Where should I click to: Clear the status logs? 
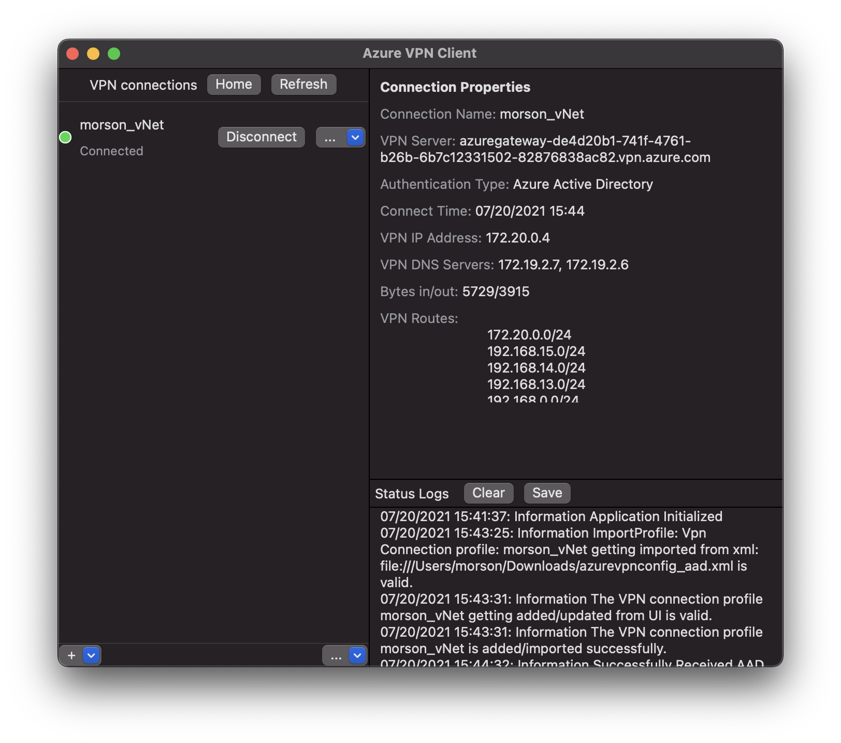[x=488, y=493]
